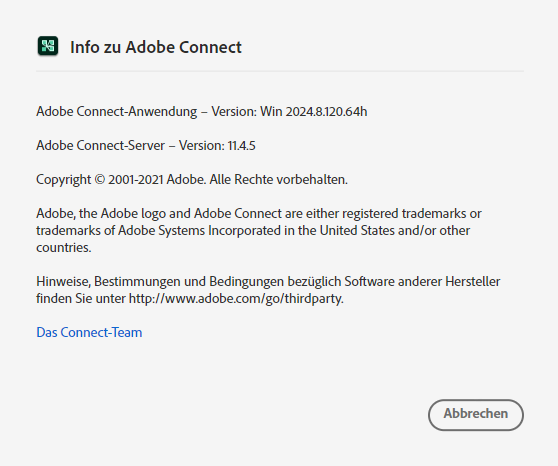Click the words finden Sie unter
The image size is (558, 466).
point(81,298)
